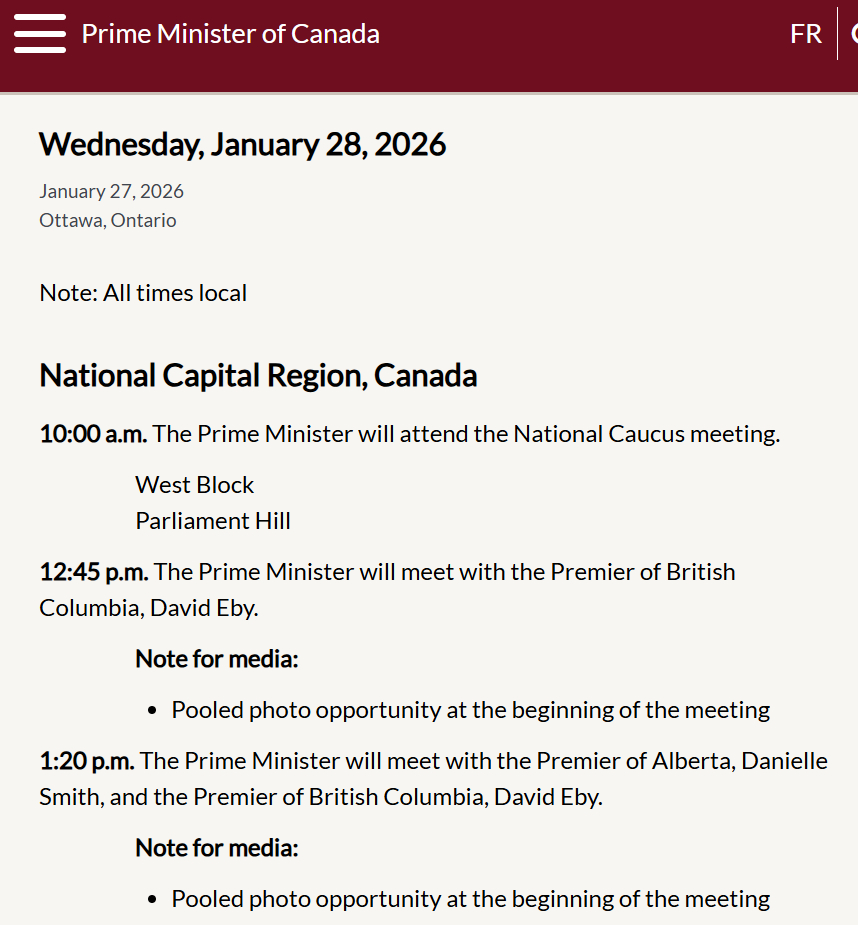Open the hamburger navigation menu
The width and height of the screenshot is (858, 925).
pos(40,34)
